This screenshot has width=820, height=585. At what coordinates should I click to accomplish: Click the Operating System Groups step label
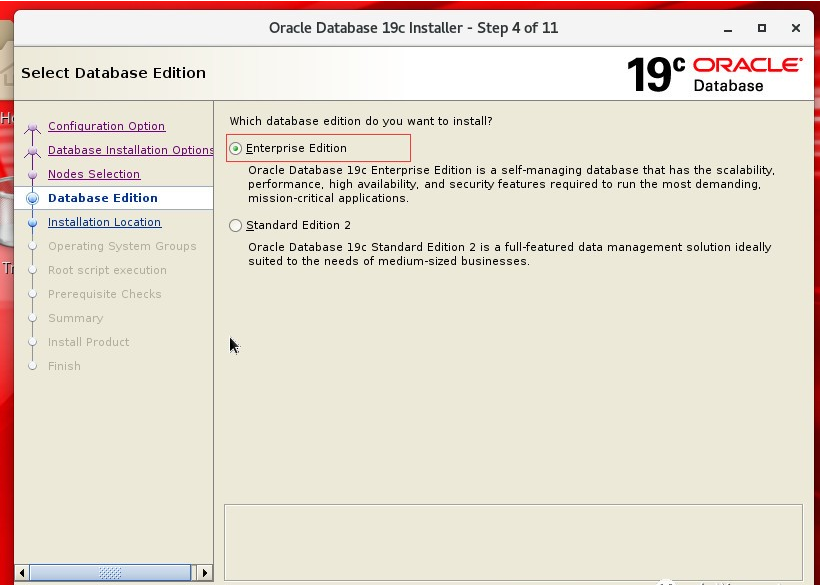122,246
